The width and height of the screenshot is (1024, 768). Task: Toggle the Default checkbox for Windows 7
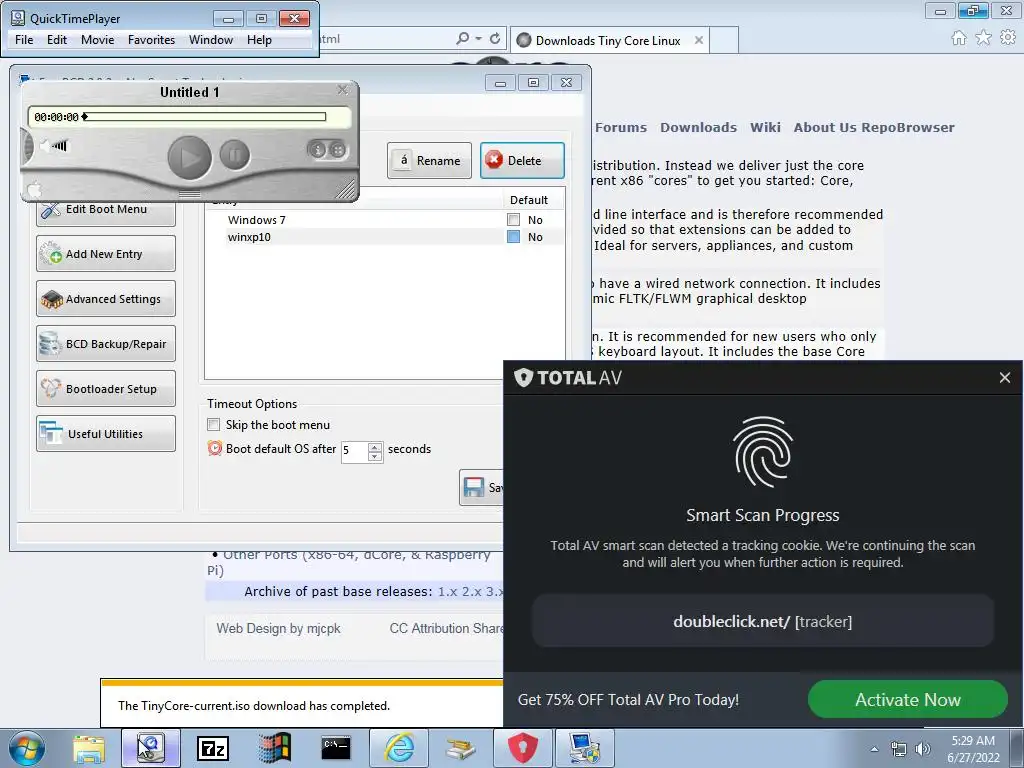tap(514, 220)
